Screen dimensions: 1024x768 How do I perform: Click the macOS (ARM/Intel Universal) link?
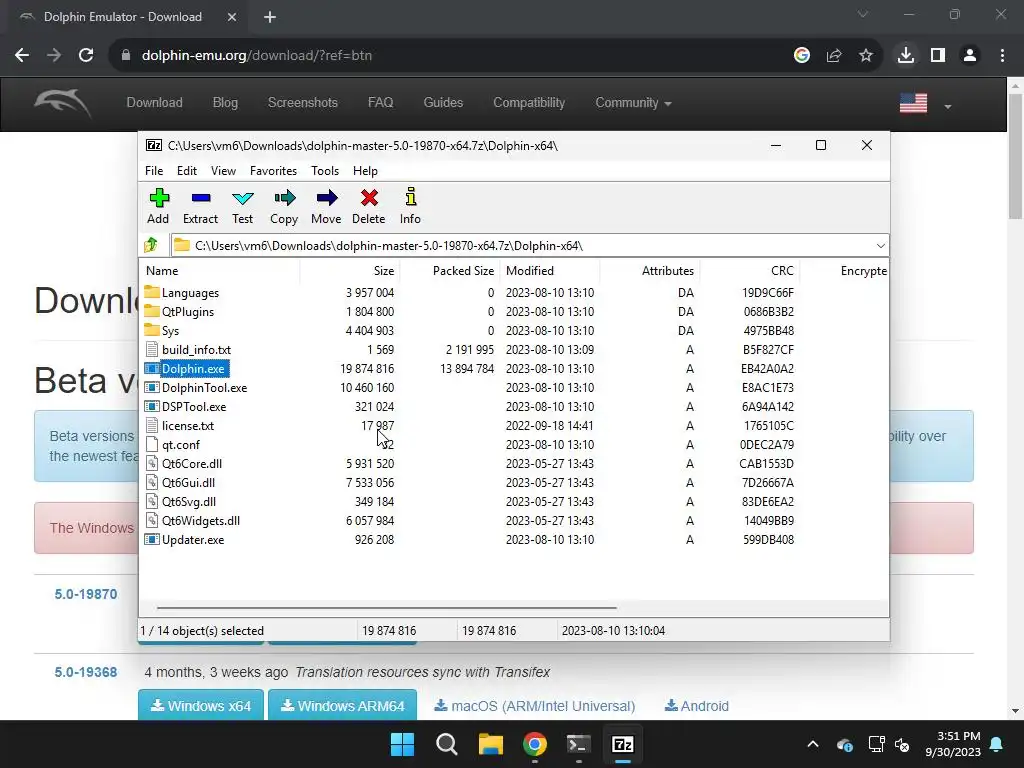(535, 706)
